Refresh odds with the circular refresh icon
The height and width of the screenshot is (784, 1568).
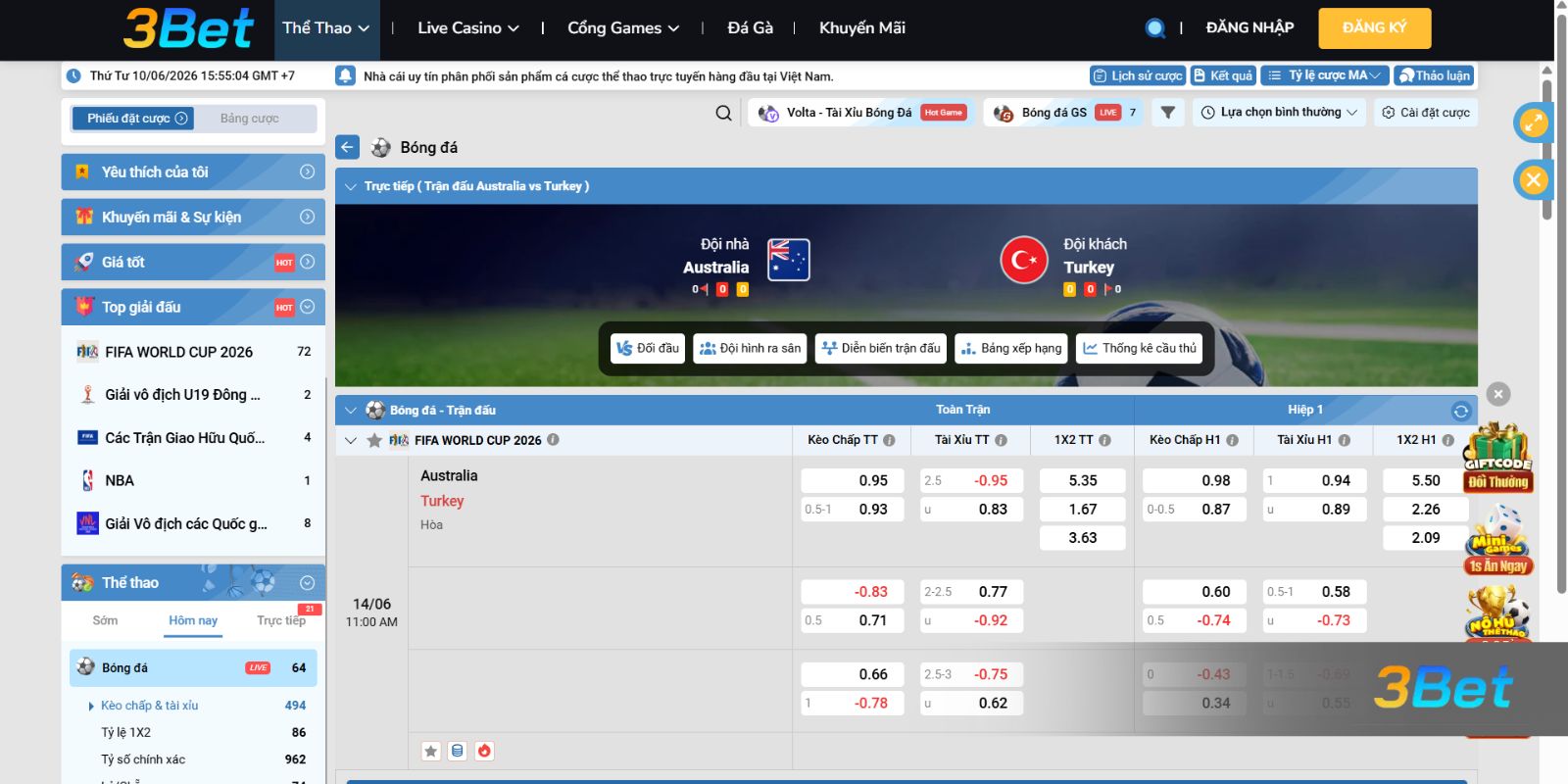pyautogui.click(x=1460, y=411)
